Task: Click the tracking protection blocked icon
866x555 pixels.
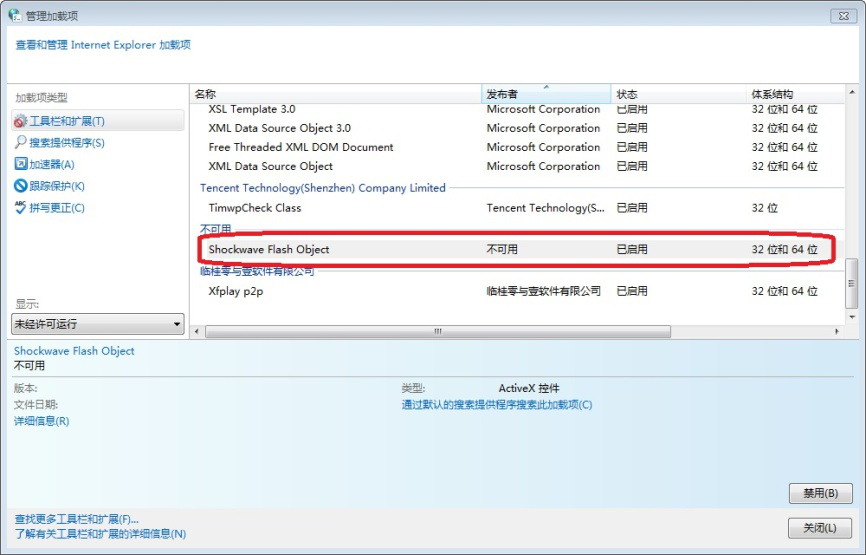Action: click(20, 186)
